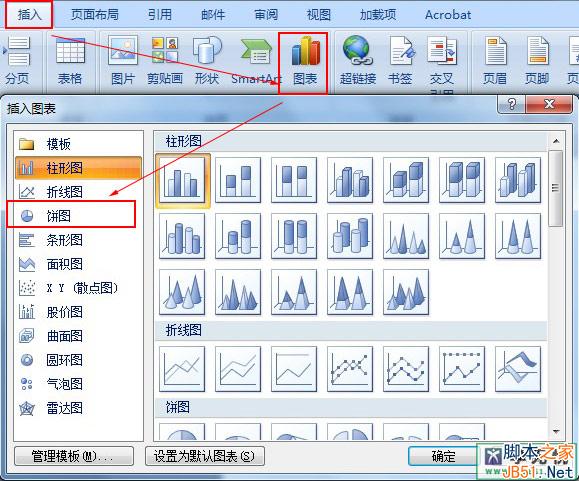Screen dimensions: 579x481
Task: Select the 3-D clustered column thumbnail
Action: coord(350,180)
